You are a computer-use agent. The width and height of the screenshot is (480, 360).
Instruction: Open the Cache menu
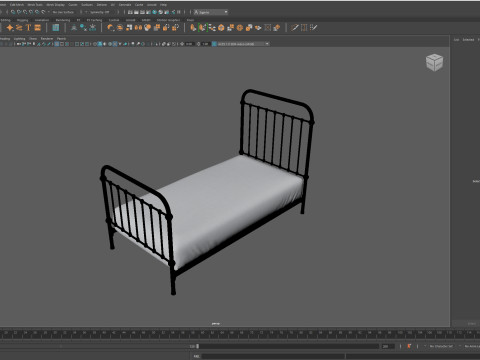coord(139,5)
